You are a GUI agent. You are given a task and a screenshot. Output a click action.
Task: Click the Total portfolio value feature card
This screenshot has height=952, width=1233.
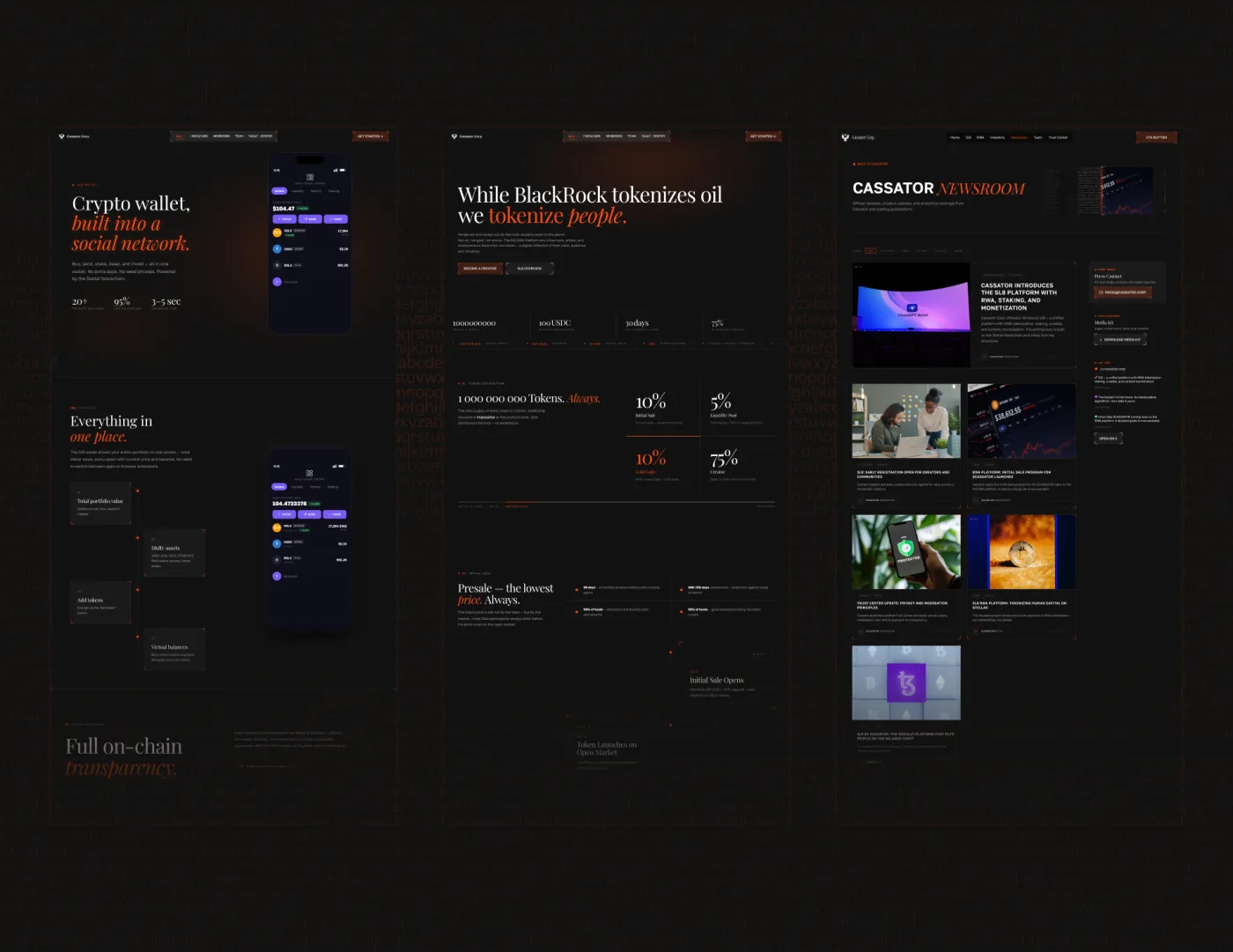(x=100, y=504)
